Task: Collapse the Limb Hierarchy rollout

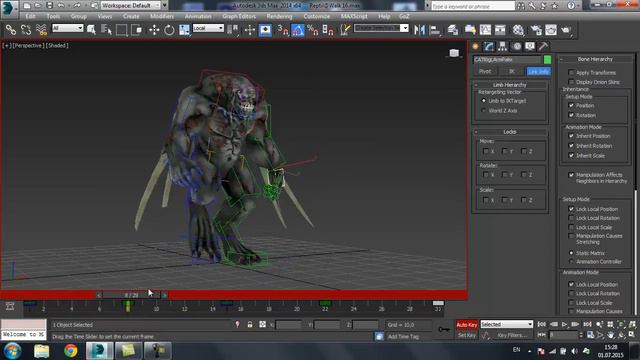Action: [509, 85]
